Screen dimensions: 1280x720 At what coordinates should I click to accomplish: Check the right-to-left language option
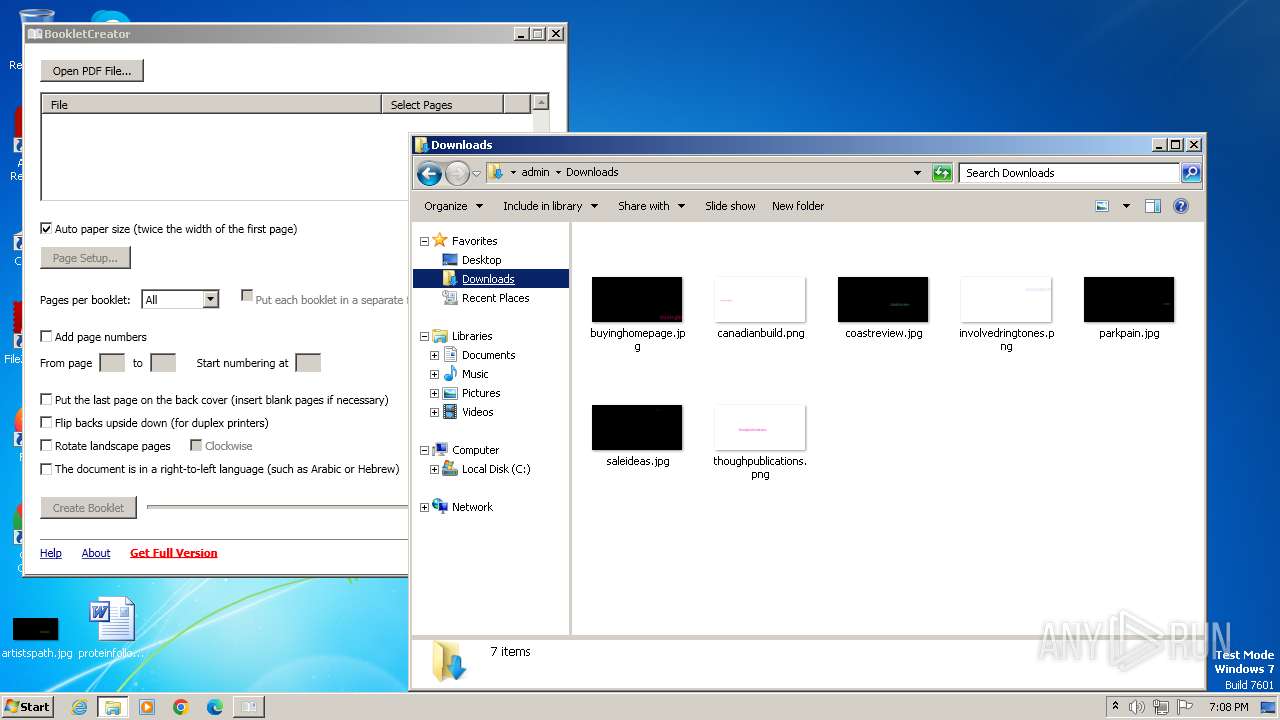click(46, 469)
